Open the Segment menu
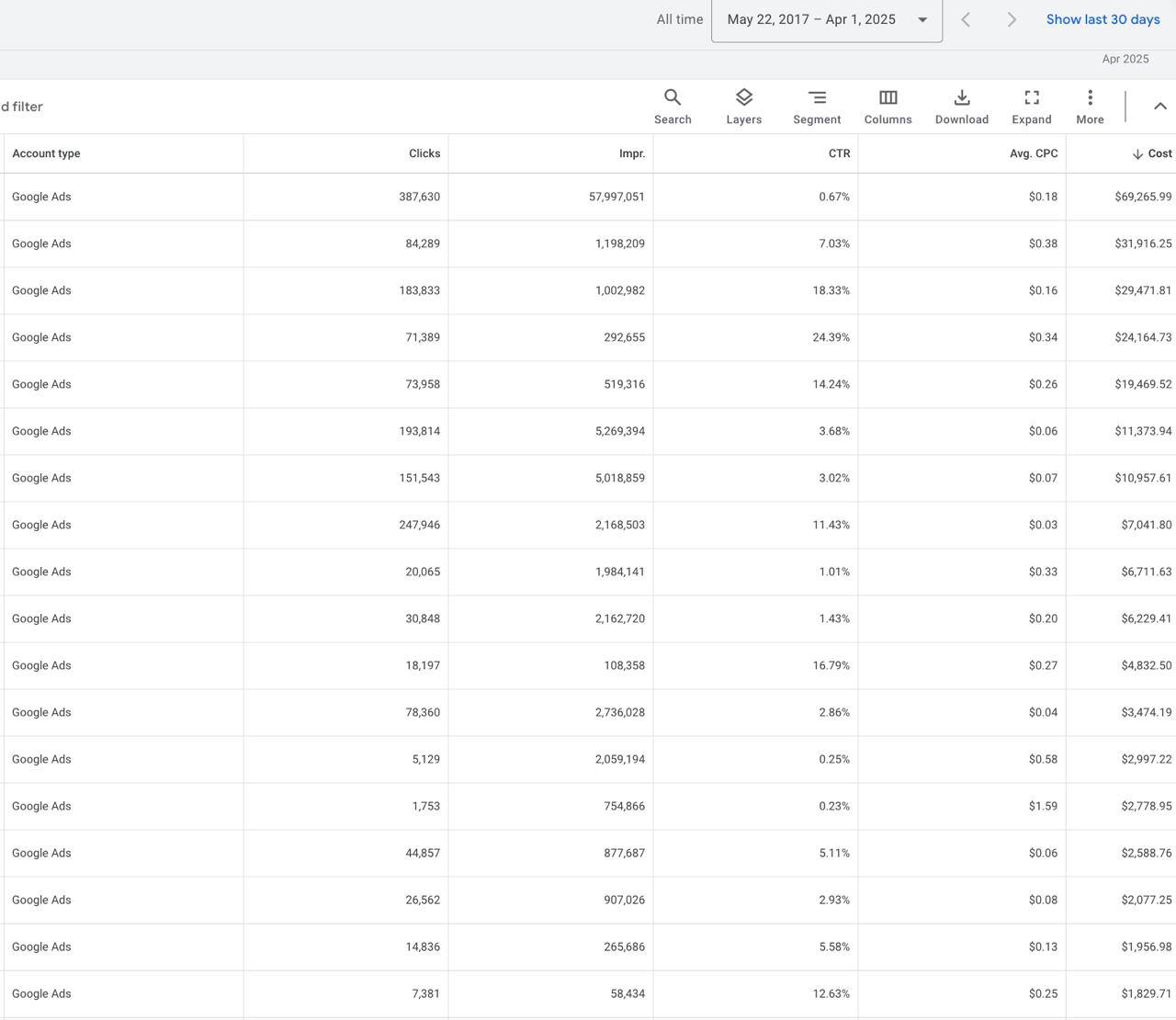This screenshot has width=1176, height=1020. tap(817, 107)
